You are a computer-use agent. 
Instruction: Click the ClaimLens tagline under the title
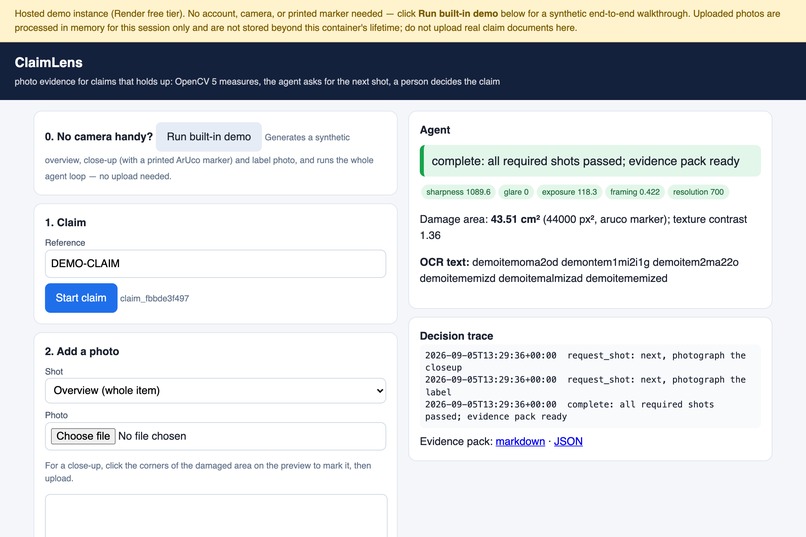(257, 82)
